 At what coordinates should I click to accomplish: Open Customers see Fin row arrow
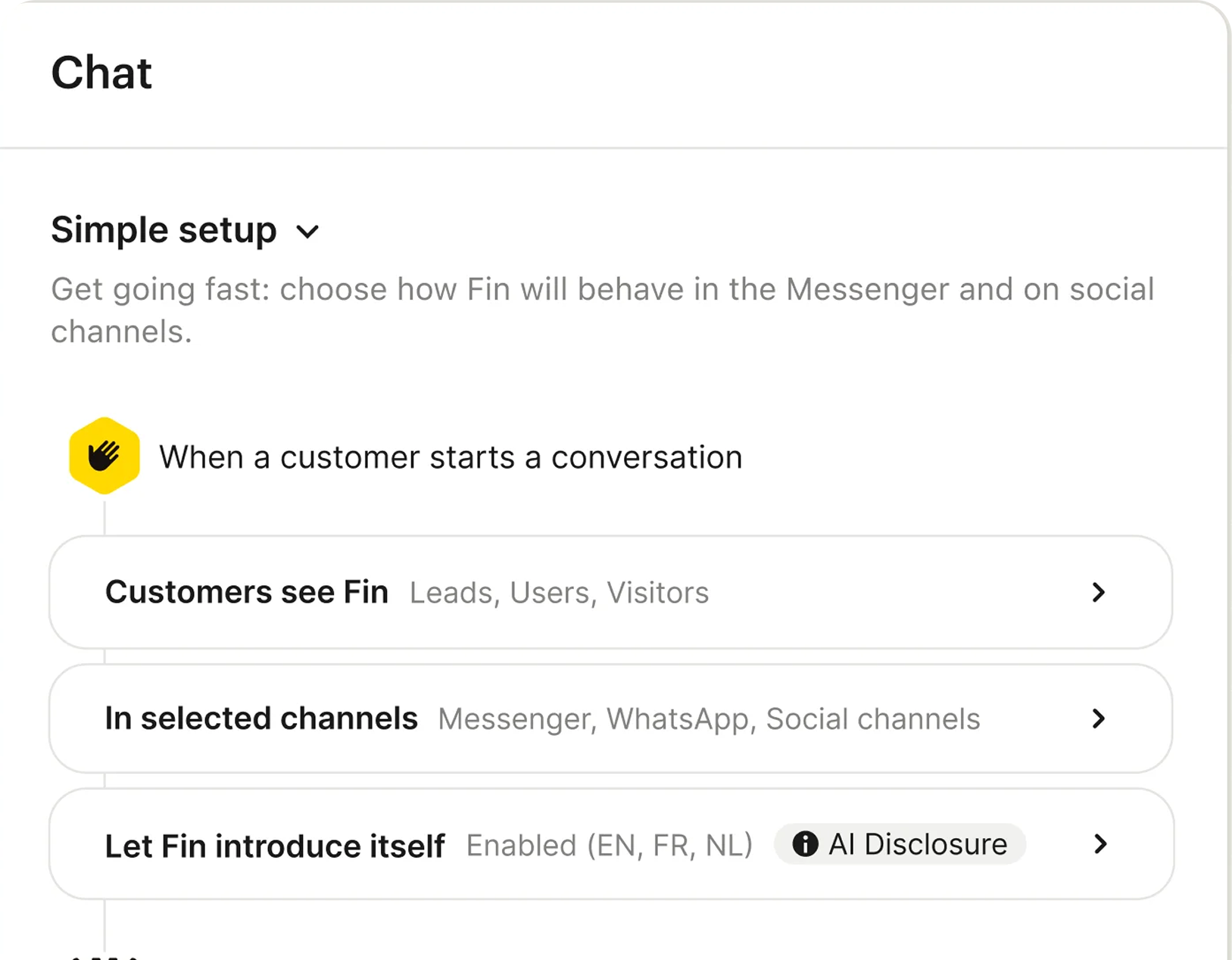tap(1099, 592)
